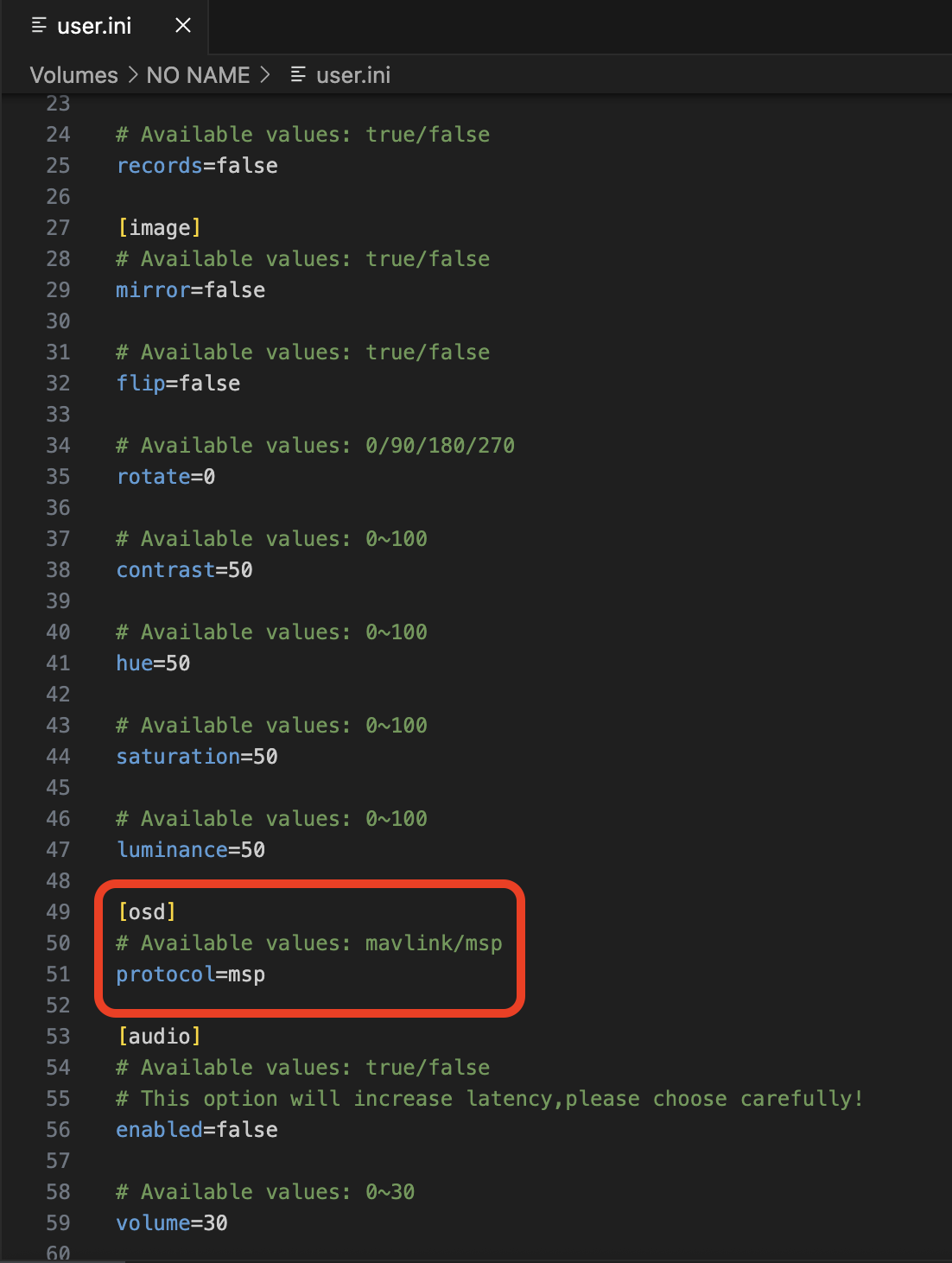Image resolution: width=952 pixels, height=1263 pixels.
Task: Close the user.ini editor tab
Action: [183, 26]
